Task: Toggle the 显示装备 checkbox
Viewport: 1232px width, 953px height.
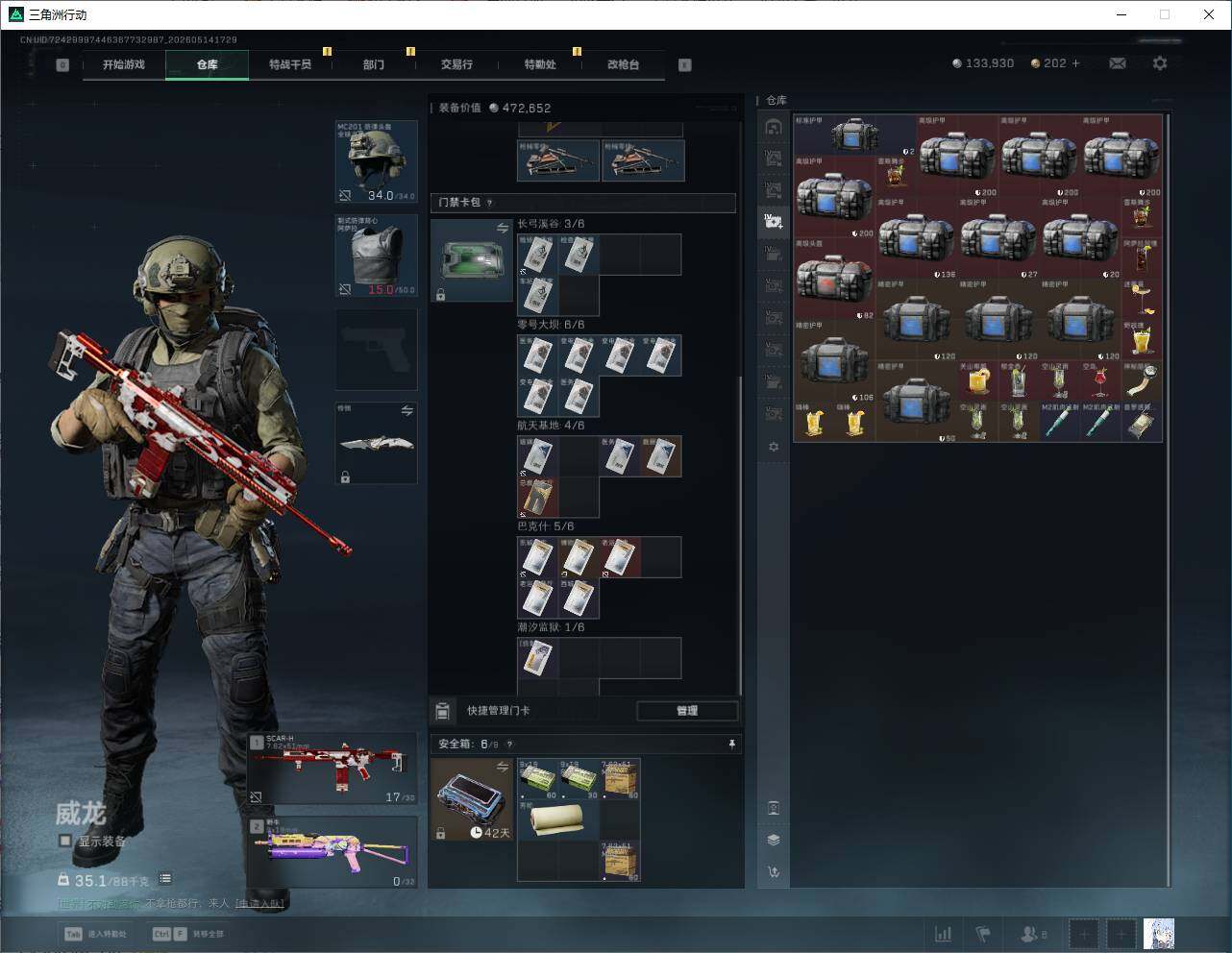Action: [x=65, y=841]
